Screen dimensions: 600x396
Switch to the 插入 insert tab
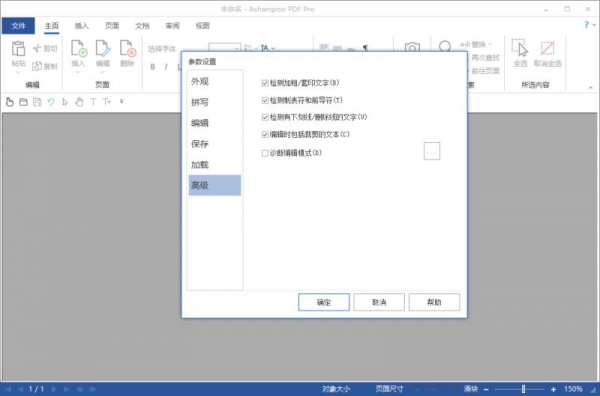pyautogui.click(x=82, y=26)
